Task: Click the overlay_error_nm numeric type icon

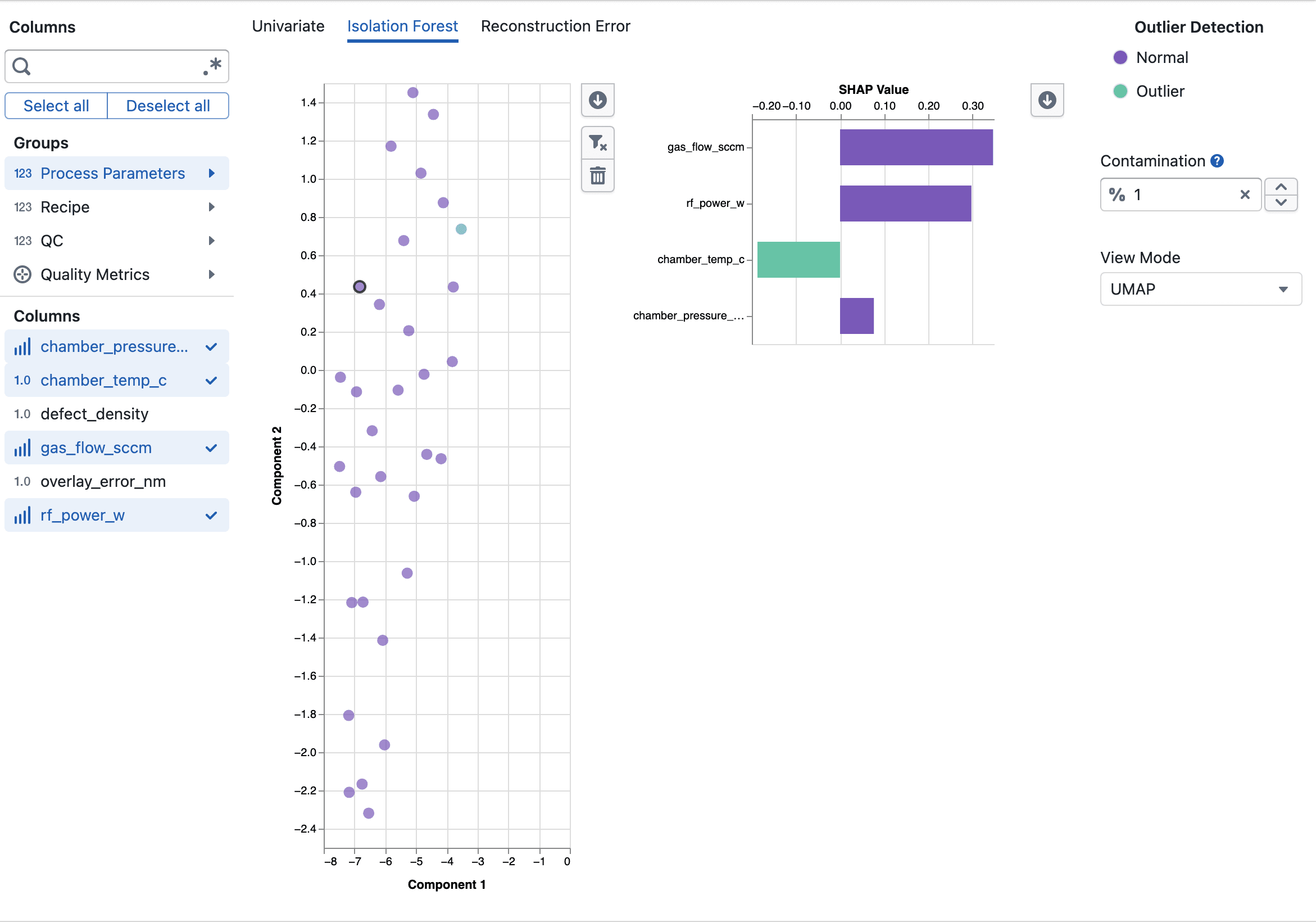Action: pyautogui.click(x=22, y=482)
